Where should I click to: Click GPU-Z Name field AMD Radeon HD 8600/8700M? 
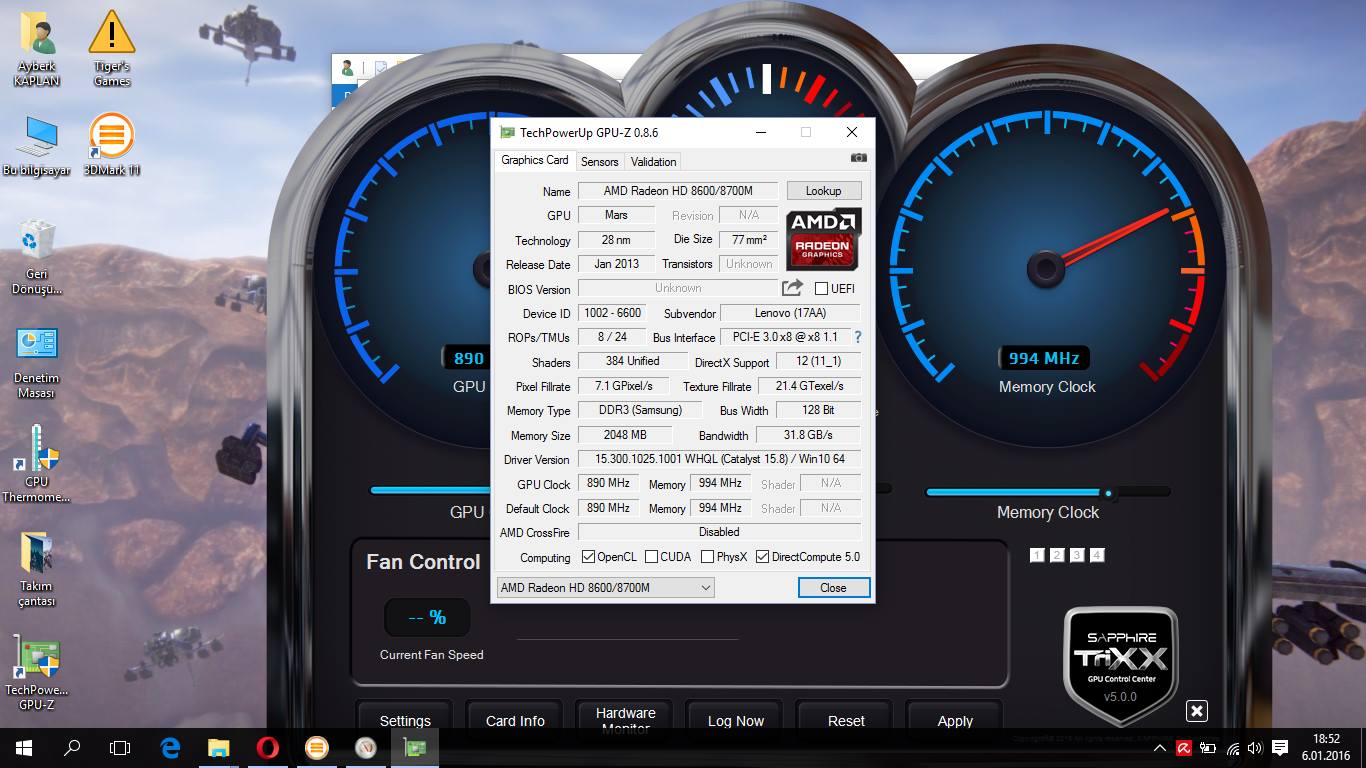click(678, 191)
